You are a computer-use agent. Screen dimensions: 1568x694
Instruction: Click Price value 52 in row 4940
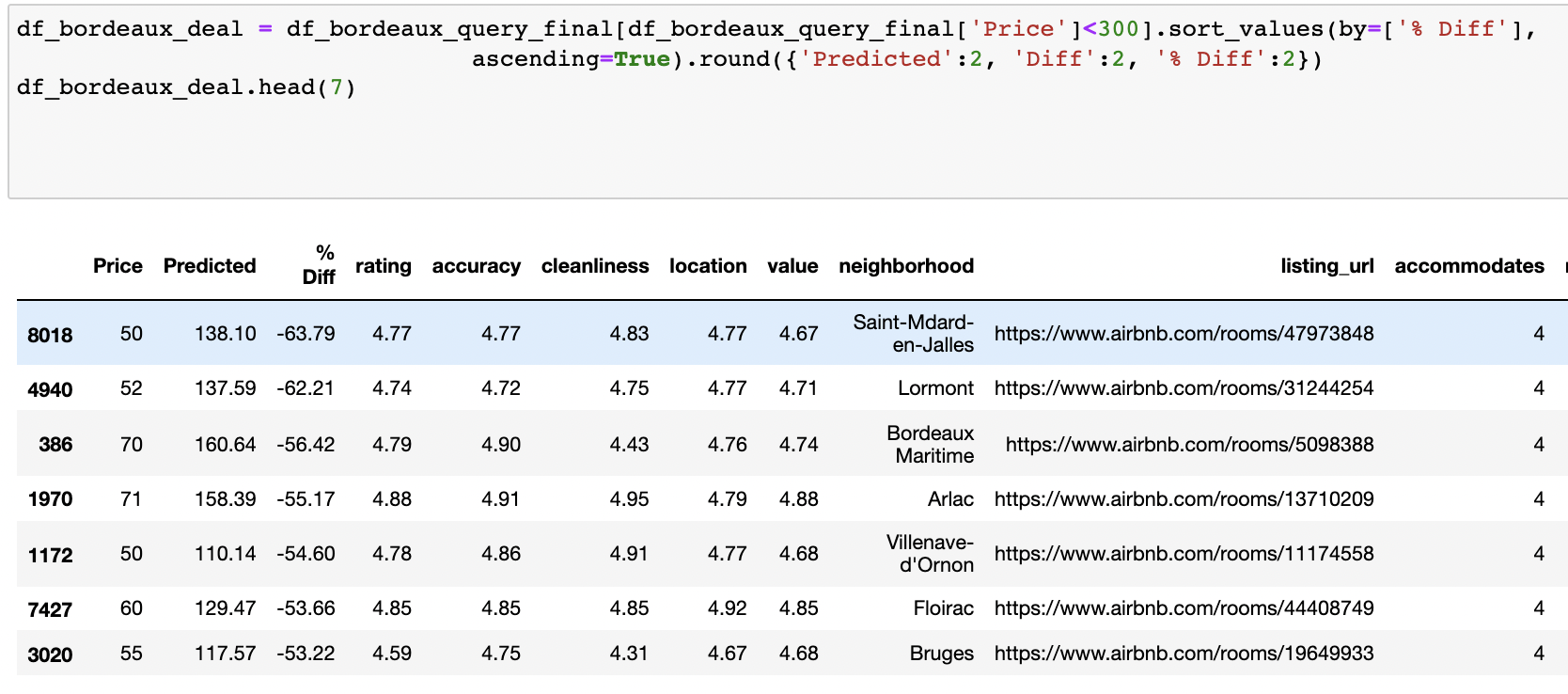(x=132, y=388)
